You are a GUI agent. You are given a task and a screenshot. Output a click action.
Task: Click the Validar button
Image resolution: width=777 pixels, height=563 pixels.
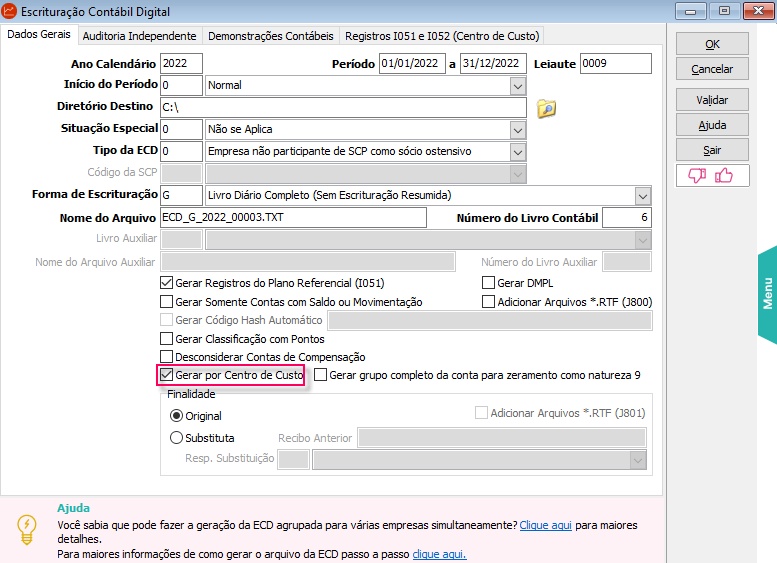tap(712, 100)
